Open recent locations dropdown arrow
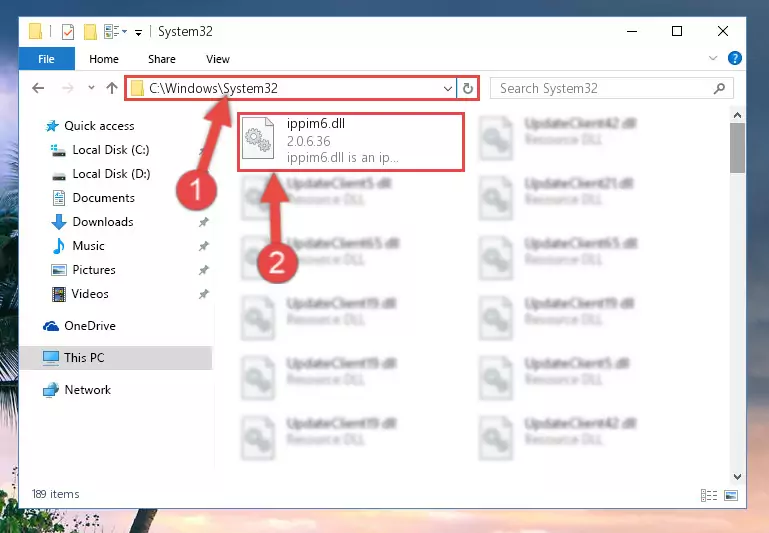Screen dimensions: 769x533 pyautogui.click(x=91, y=88)
